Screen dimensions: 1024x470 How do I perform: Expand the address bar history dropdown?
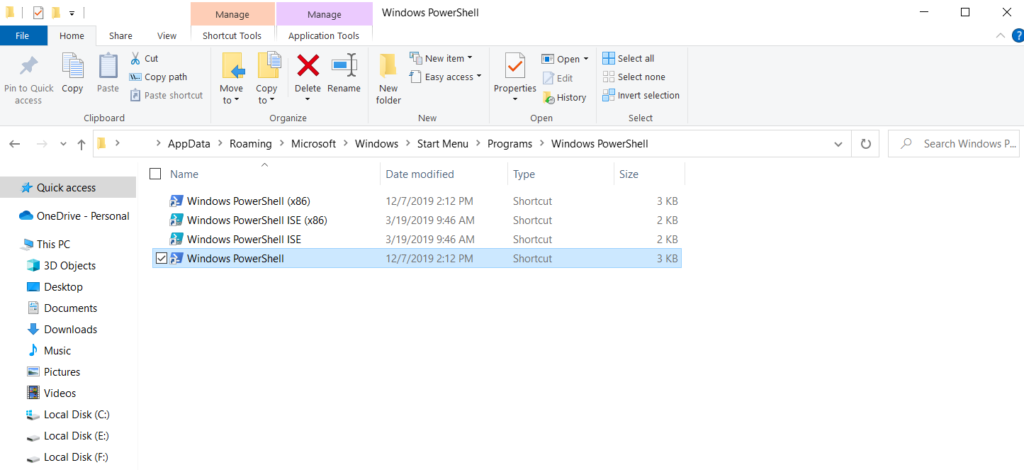839,144
